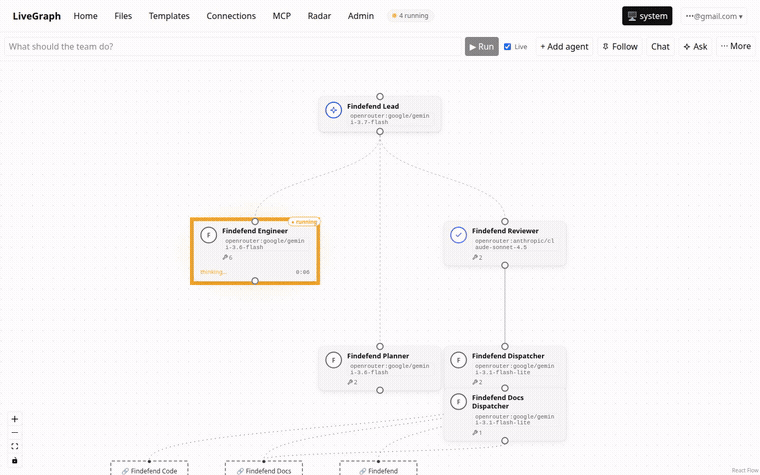Click the Findefend Docs Dispatcher F avatar icon

click(x=459, y=402)
